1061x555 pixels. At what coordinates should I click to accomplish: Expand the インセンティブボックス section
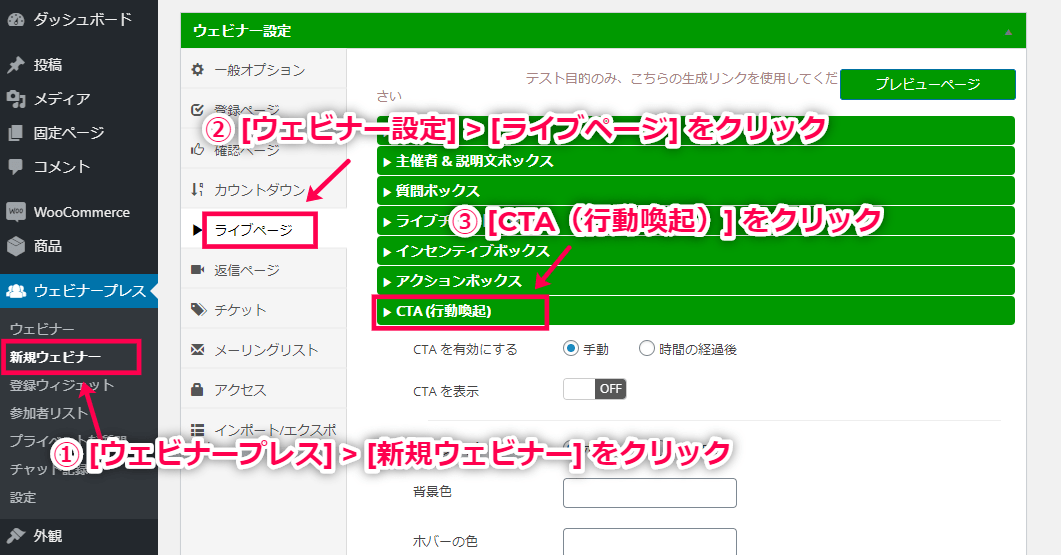coord(696,250)
